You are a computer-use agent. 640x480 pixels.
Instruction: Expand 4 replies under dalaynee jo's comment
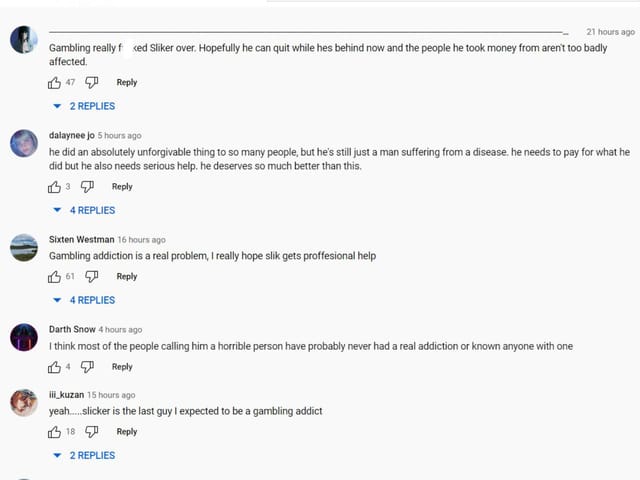[x=86, y=210]
